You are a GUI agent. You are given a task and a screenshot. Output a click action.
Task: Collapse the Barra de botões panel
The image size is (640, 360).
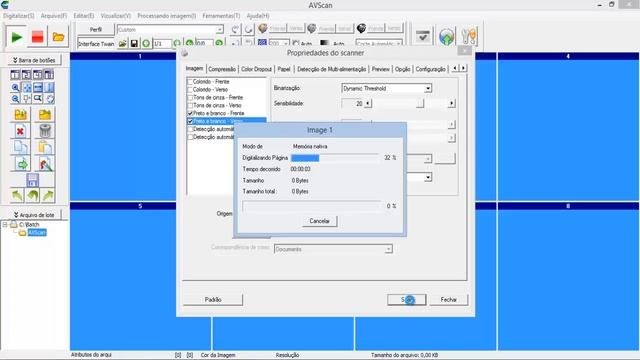(x=34, y=60)
